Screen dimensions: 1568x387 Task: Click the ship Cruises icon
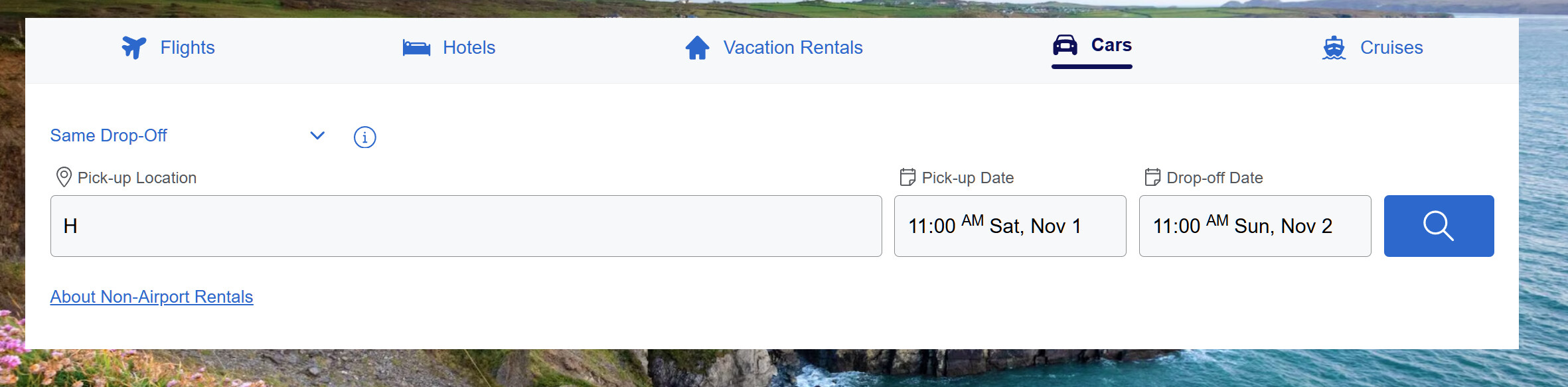[1334, 48]
